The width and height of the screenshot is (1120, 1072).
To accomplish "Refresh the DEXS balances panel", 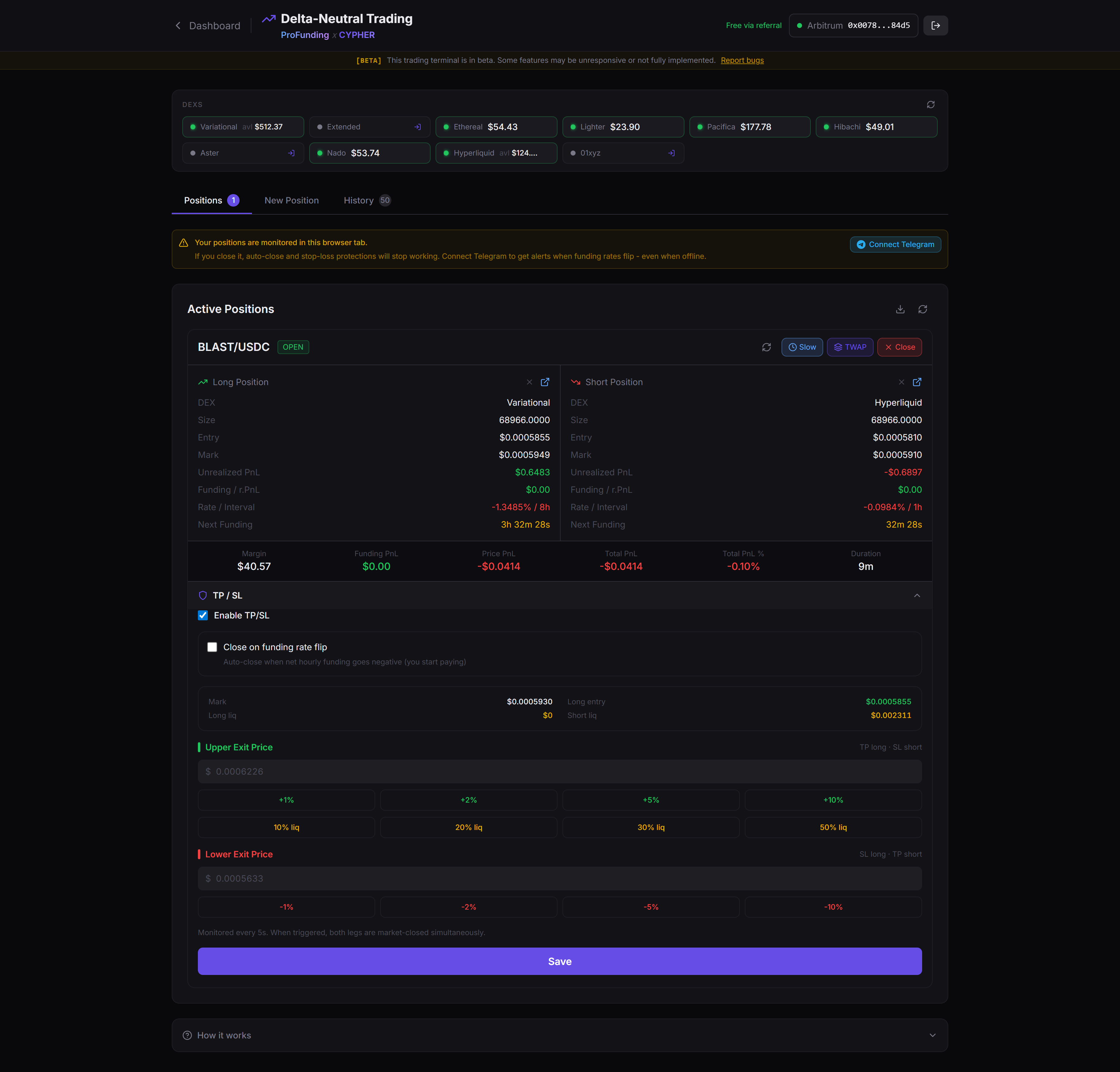I will 930,105.
